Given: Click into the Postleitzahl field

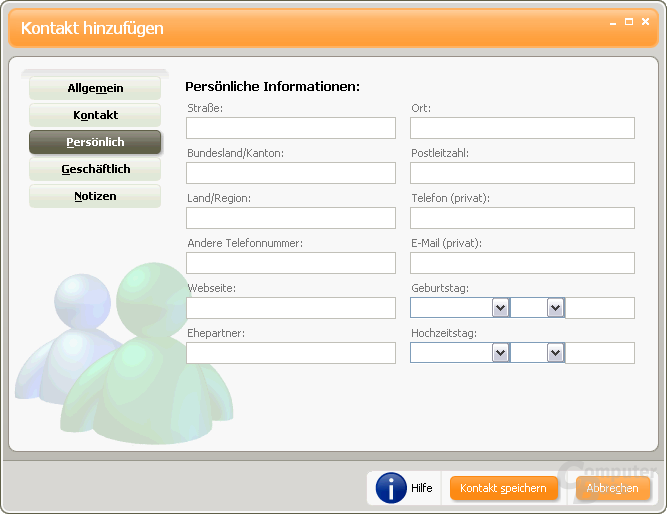Looking at the screenshot, I should pos(522,173).
